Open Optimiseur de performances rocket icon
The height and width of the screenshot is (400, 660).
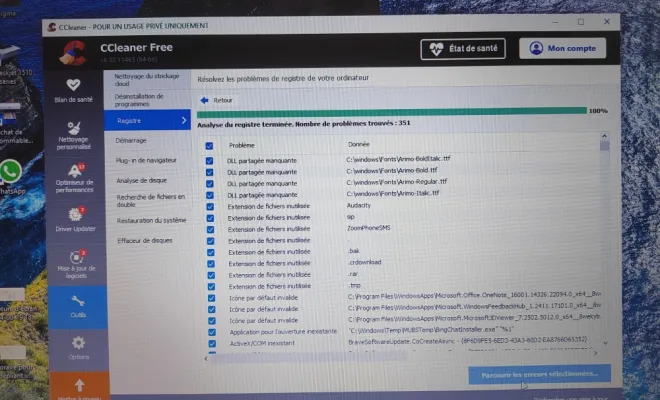75,171
